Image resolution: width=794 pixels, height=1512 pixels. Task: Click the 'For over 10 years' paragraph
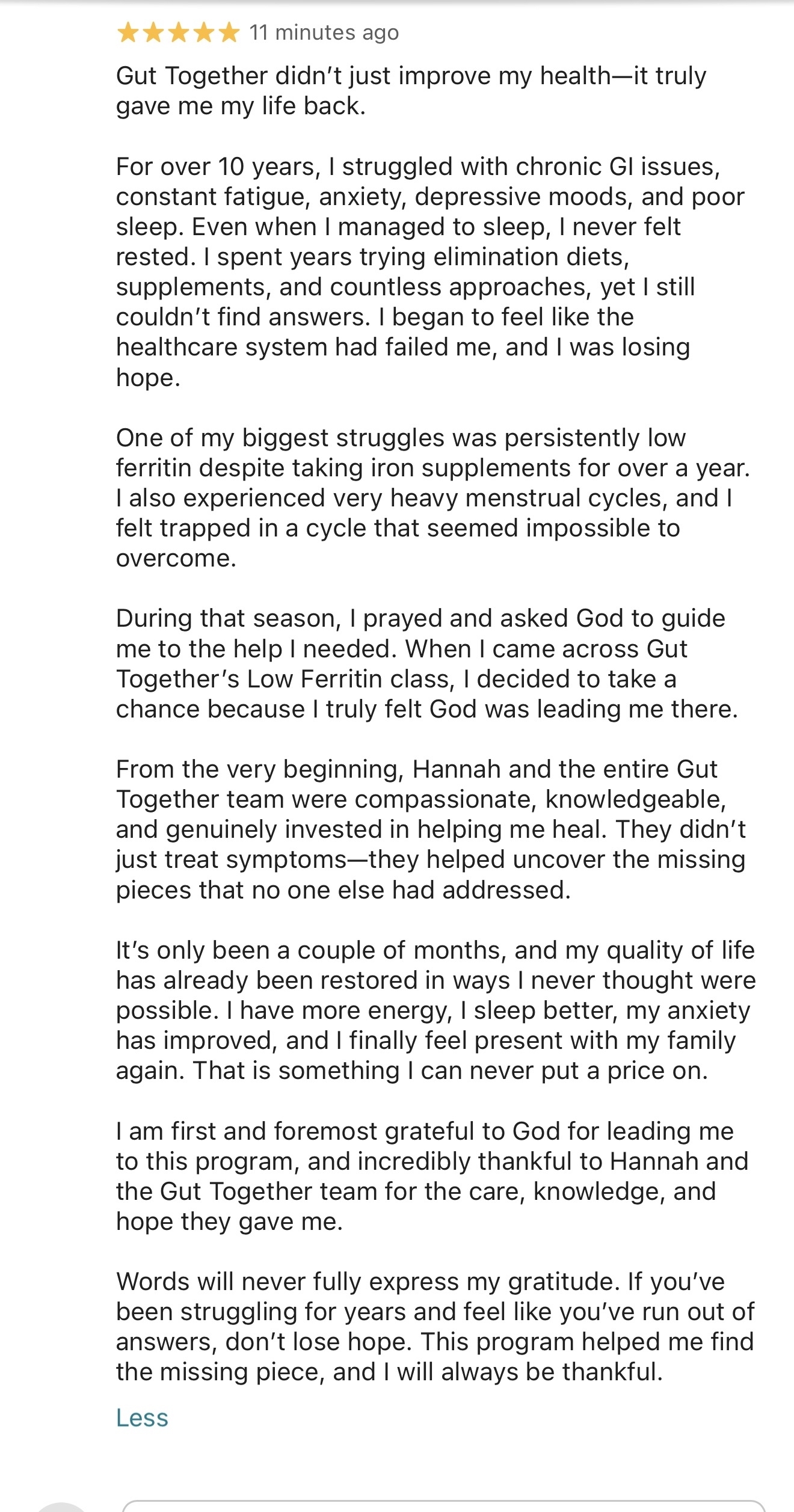tap(430, 272)
